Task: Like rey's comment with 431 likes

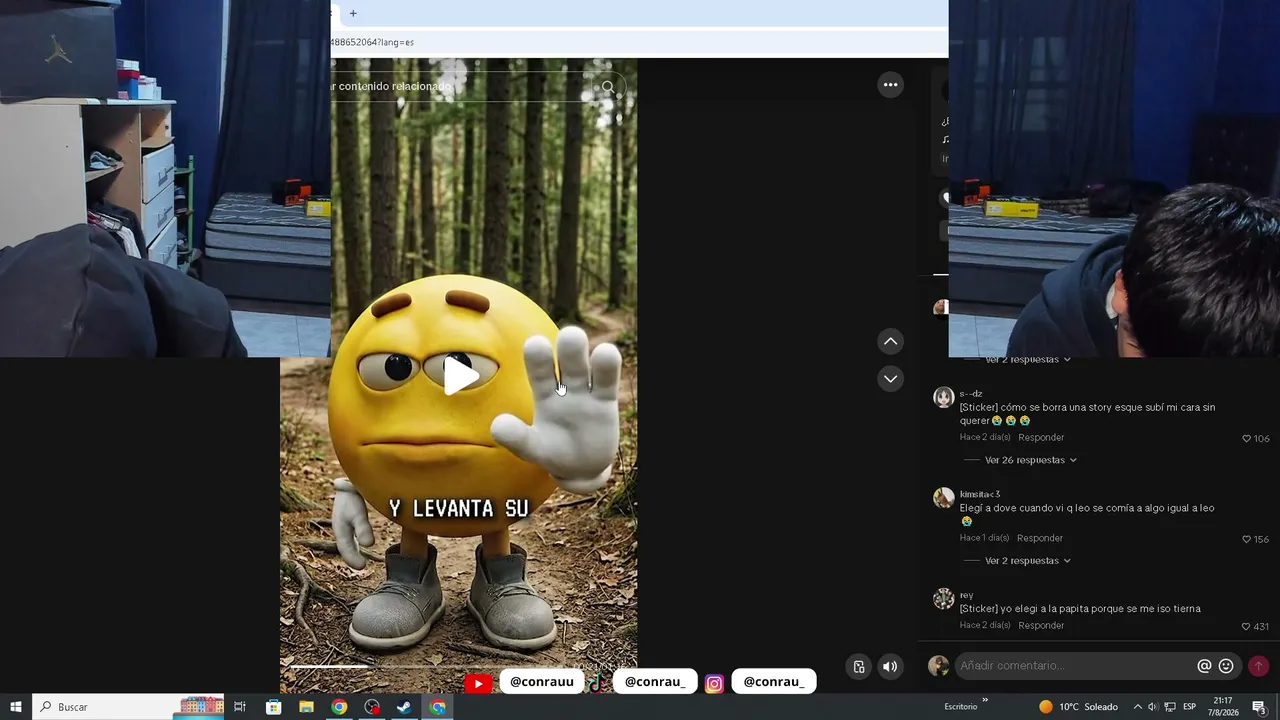Action: pos(1247,627)
